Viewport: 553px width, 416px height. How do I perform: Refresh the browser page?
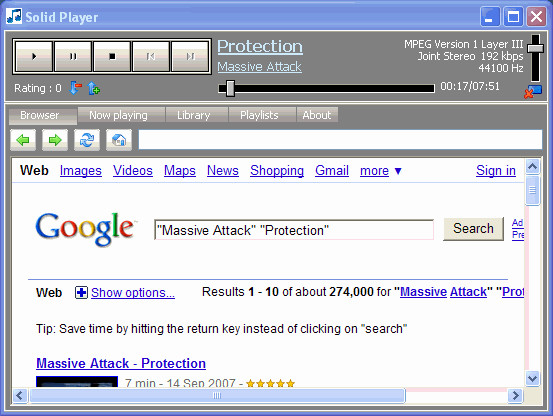pyautogui.click(x=87, y=140)
